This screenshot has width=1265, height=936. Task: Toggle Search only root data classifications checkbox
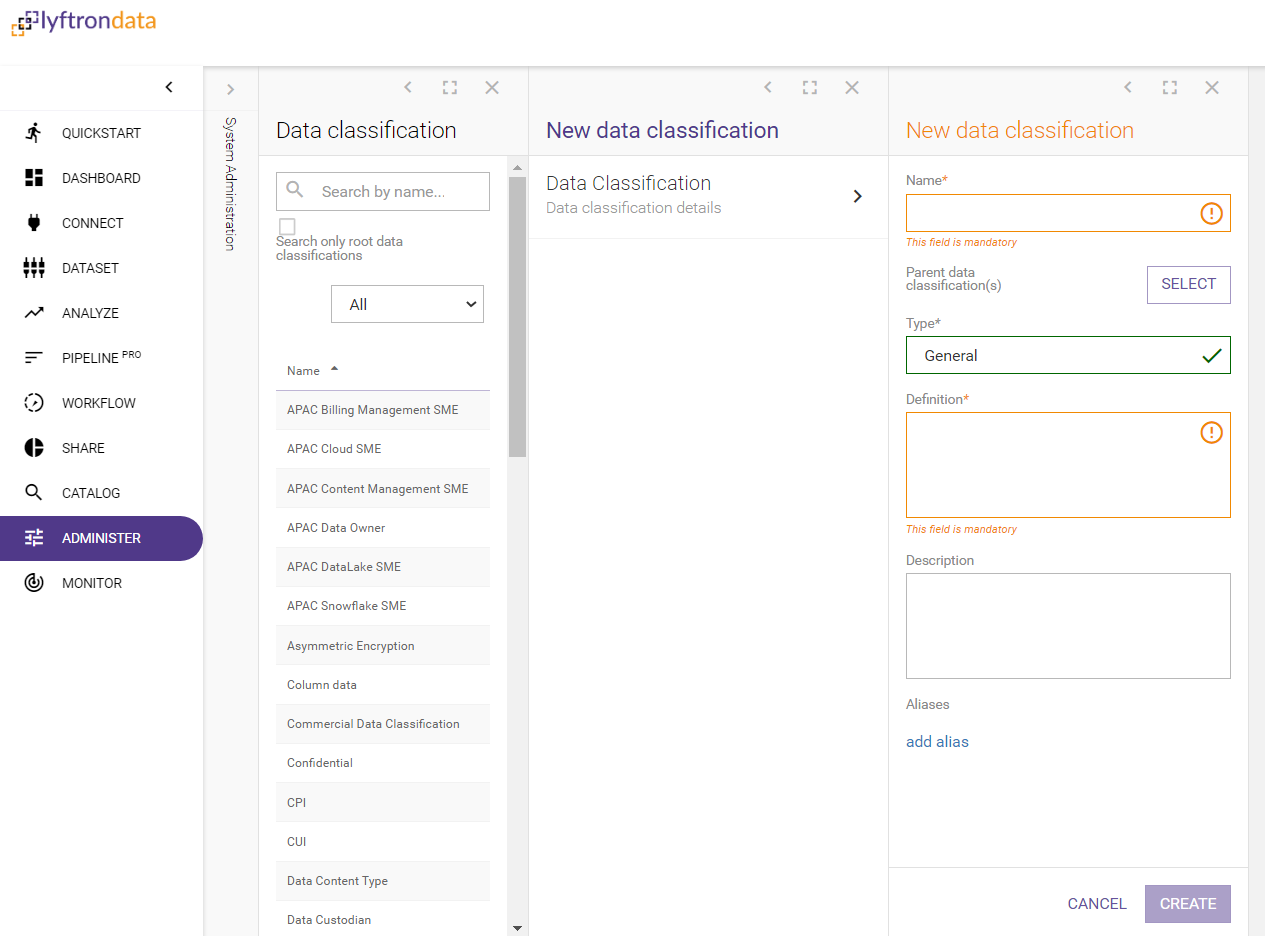pyautogui.click(x=287, y=226)
